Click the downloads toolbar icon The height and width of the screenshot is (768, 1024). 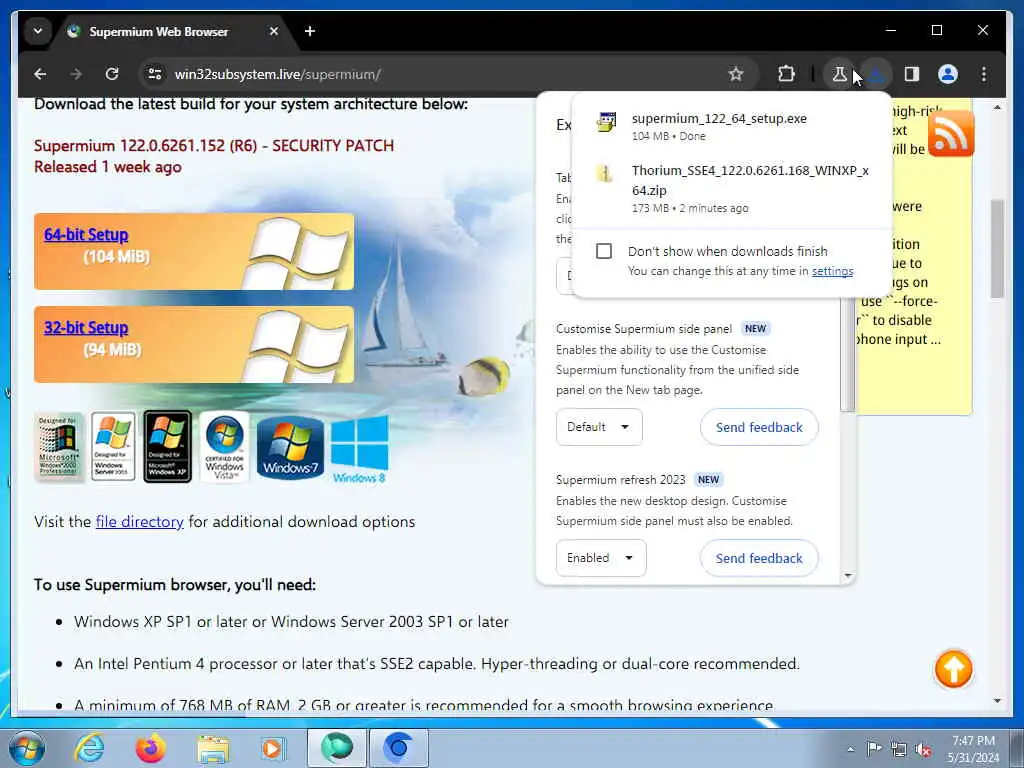click(x=876, y=74)
